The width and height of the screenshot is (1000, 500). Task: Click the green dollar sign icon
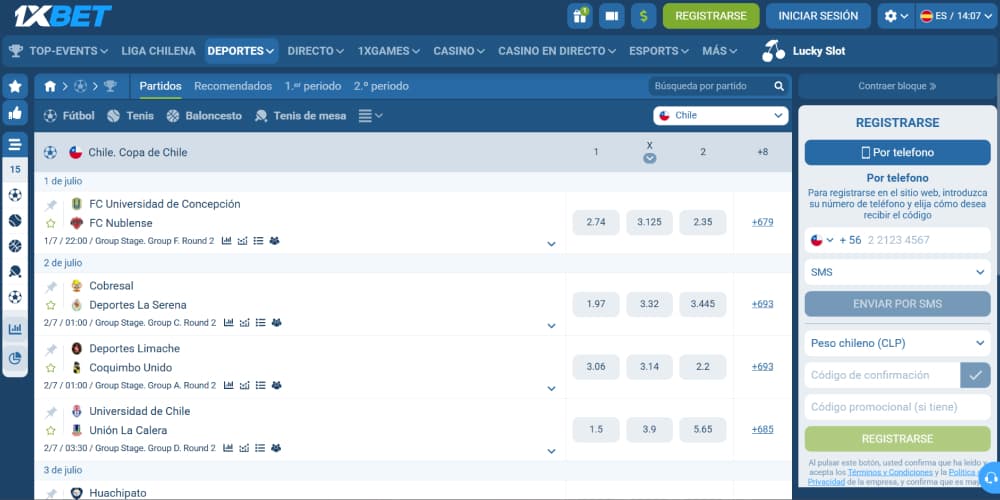(x=643, y=16)
